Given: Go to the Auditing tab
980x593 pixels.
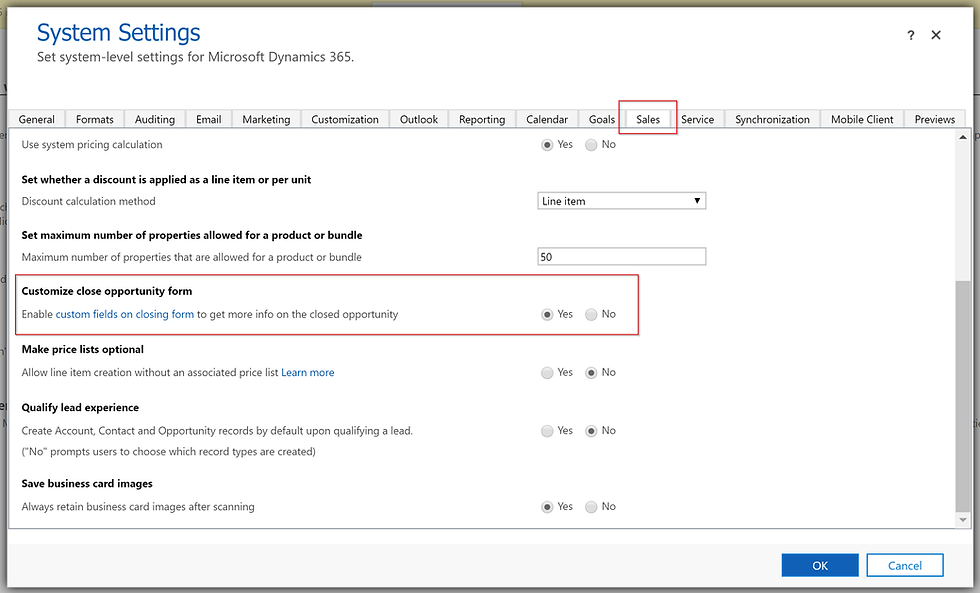Looking at the screenshot, I should (x=154, y=119).
